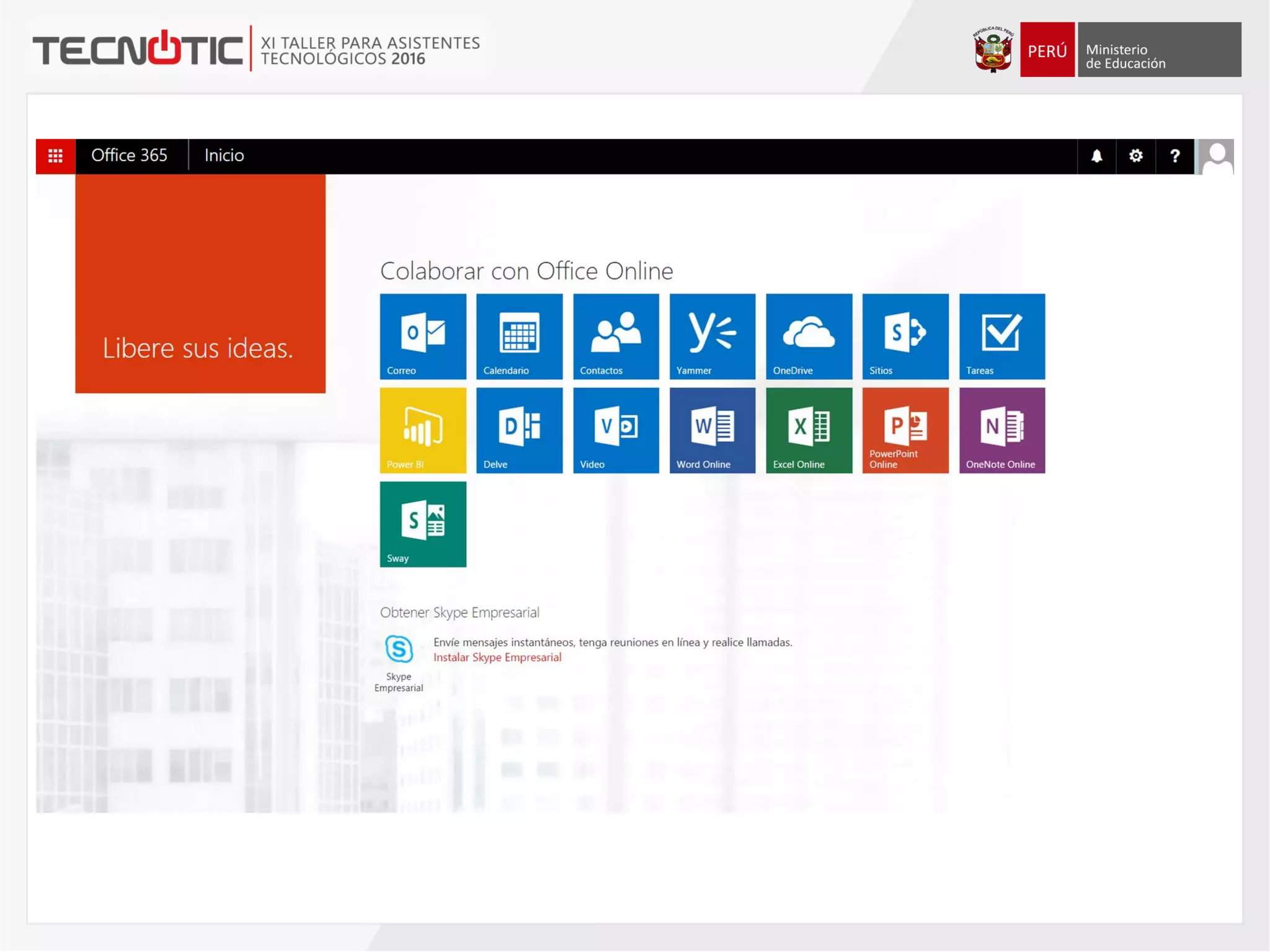Open the purple OneNote Online tile
This screenshot has height=952, width=1270.
coord(1001,430)
